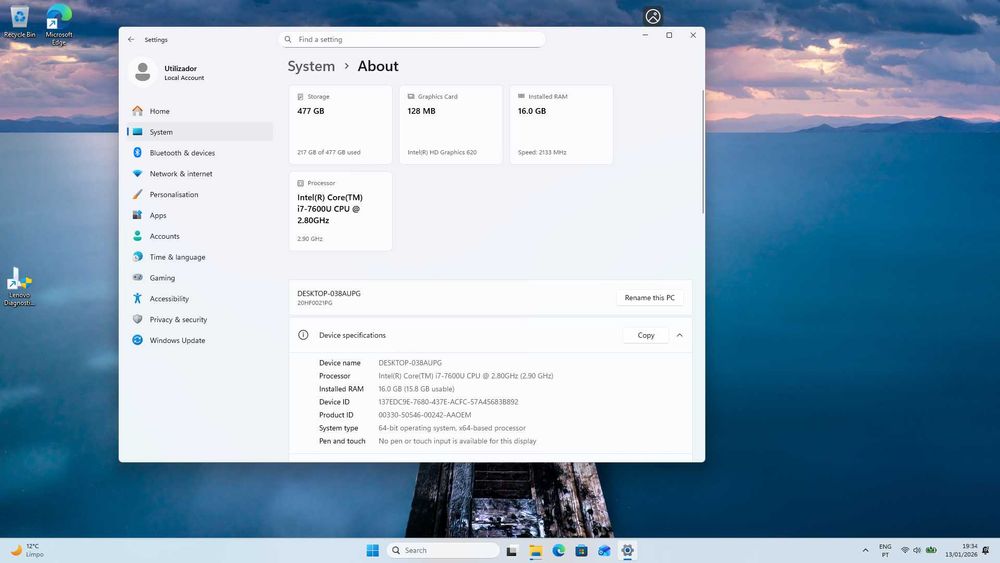Viewport: 1000px width, 563px height.
Task: Open Personalisation settings
Action: pyautogui.click(x=200, y=194)
